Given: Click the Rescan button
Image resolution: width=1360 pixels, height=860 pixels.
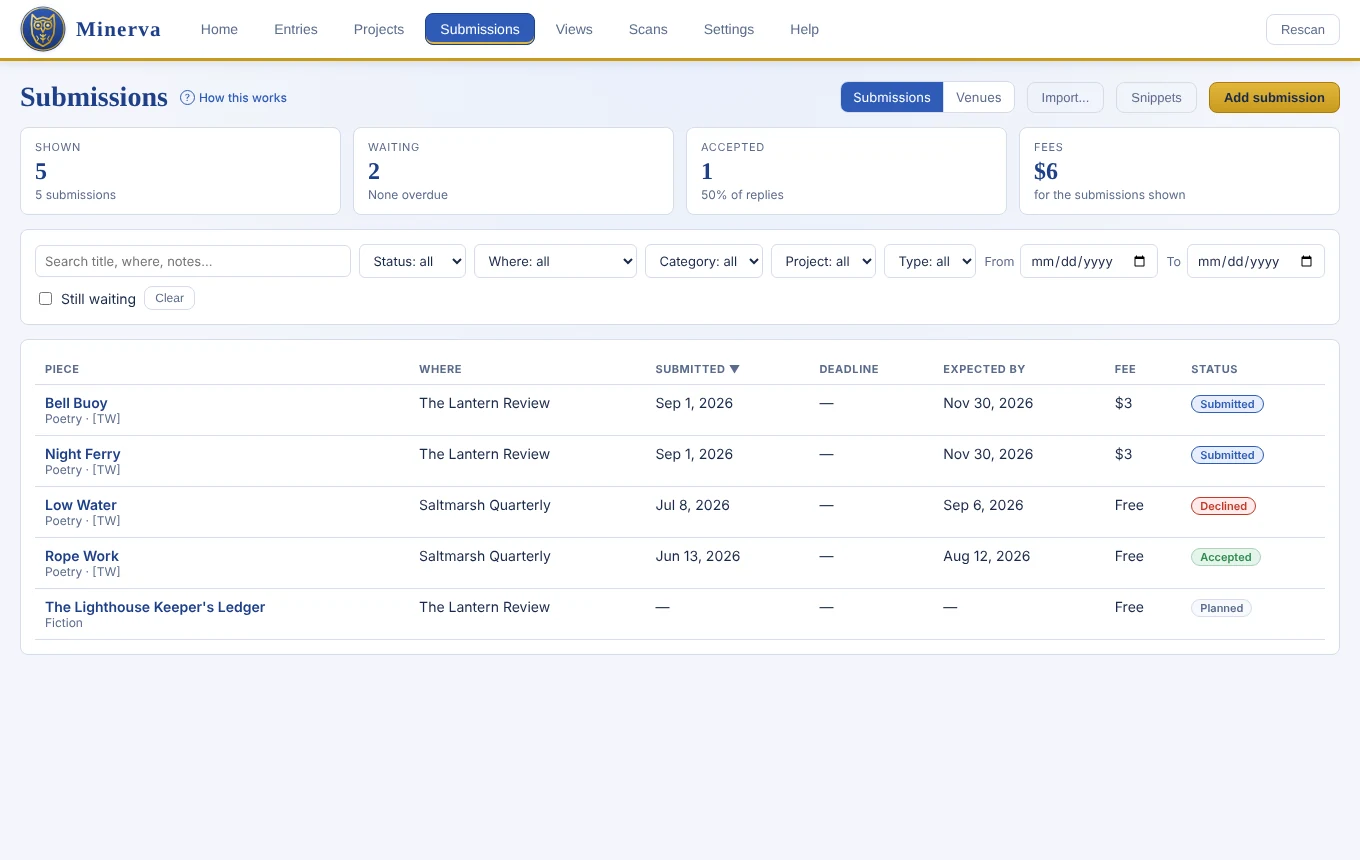Looking at the screenshot, I should point(1303,29).
